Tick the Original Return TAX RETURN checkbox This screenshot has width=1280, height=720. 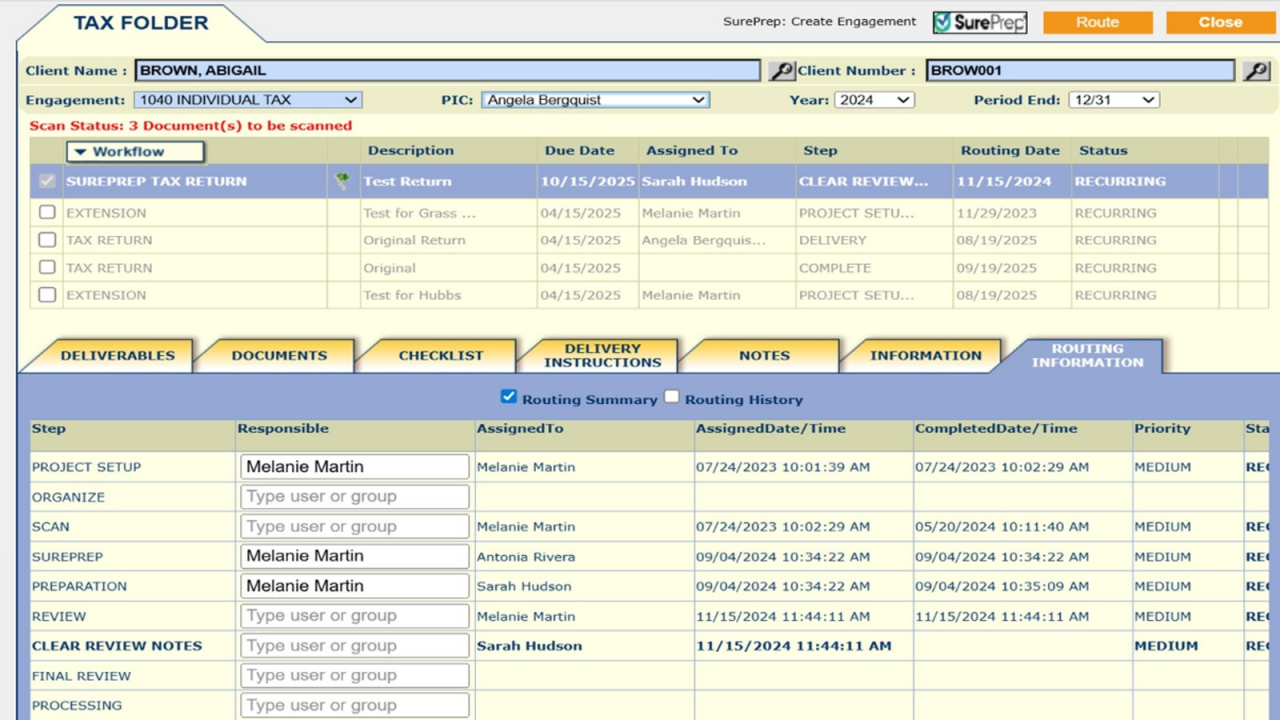[x=47, y=240]
